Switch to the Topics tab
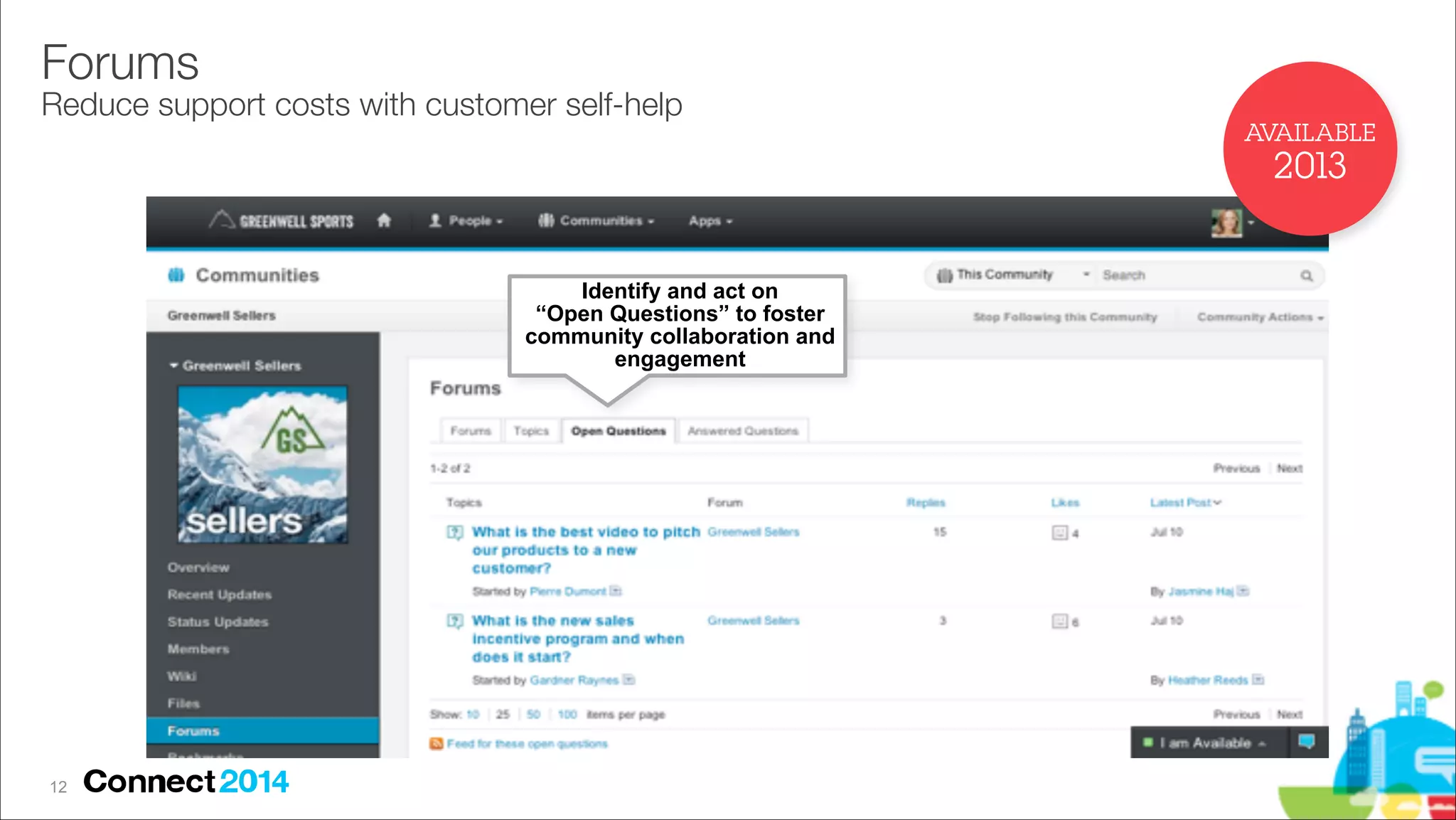Screen dimensions: 1456x820 coord(531,431)
